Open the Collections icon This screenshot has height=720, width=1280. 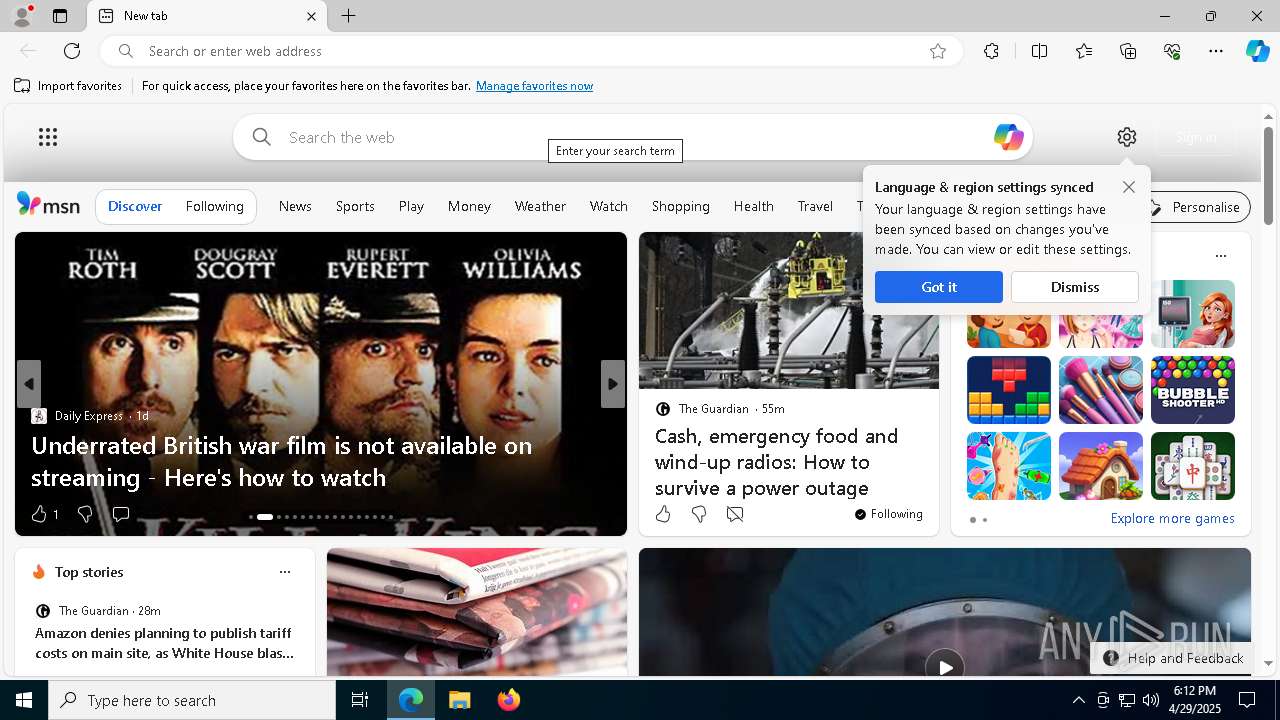click(x=1128, y=51)
